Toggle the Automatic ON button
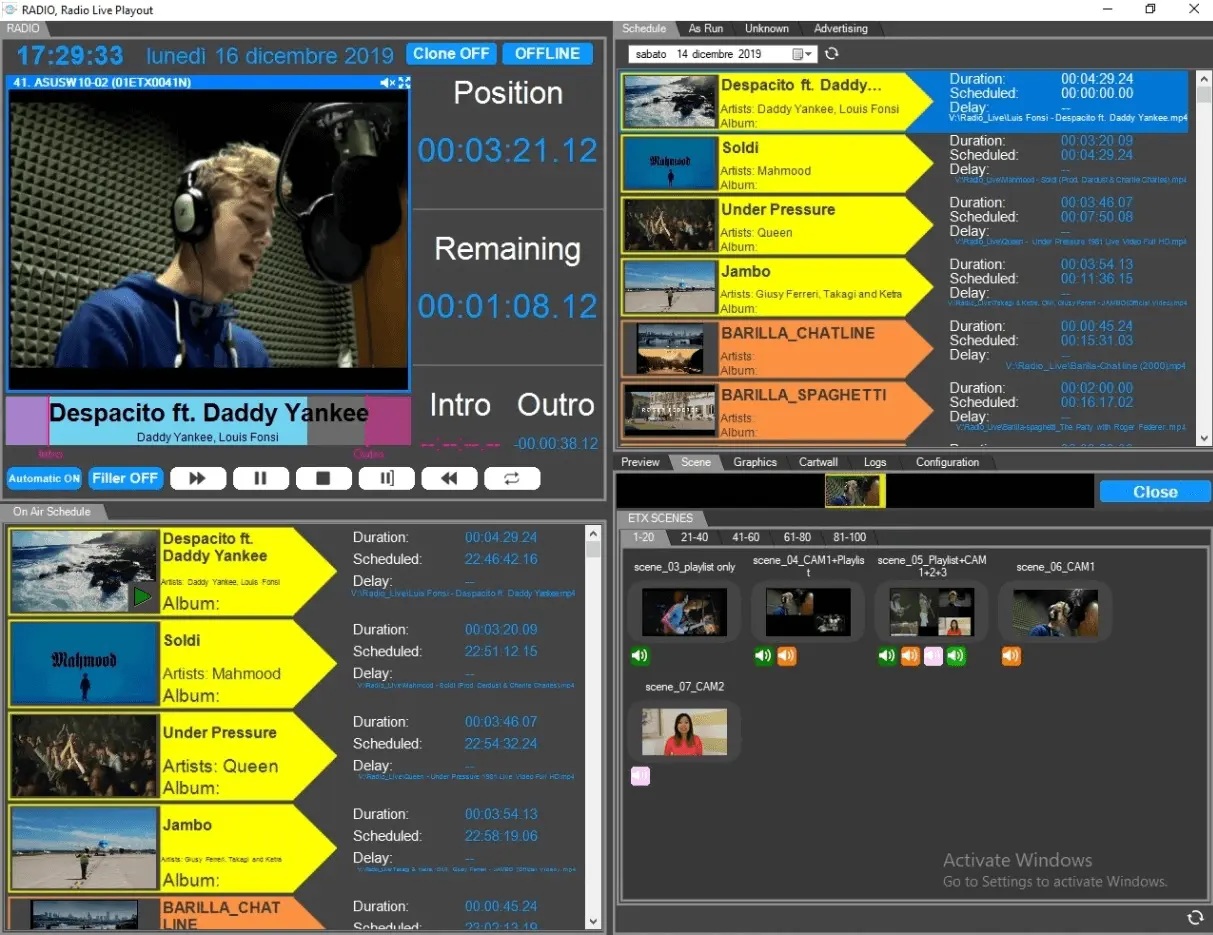This screenshot has width=1213, height=935. 44,479
